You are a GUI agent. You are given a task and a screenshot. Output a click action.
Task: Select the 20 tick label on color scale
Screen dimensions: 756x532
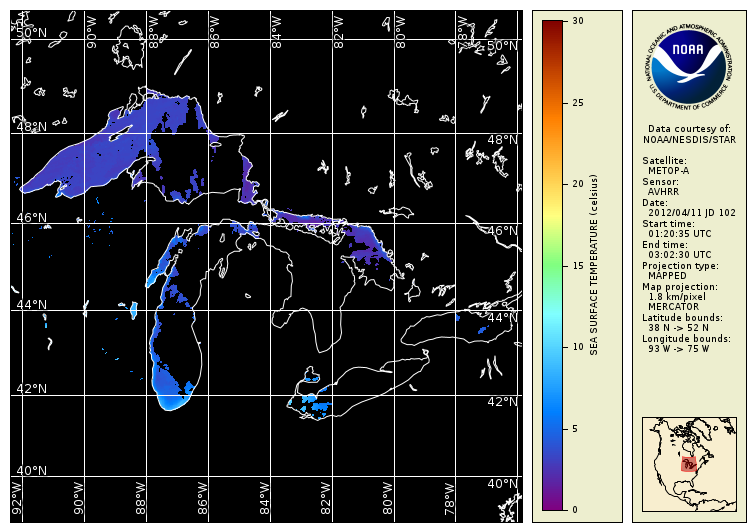point(578,184)
